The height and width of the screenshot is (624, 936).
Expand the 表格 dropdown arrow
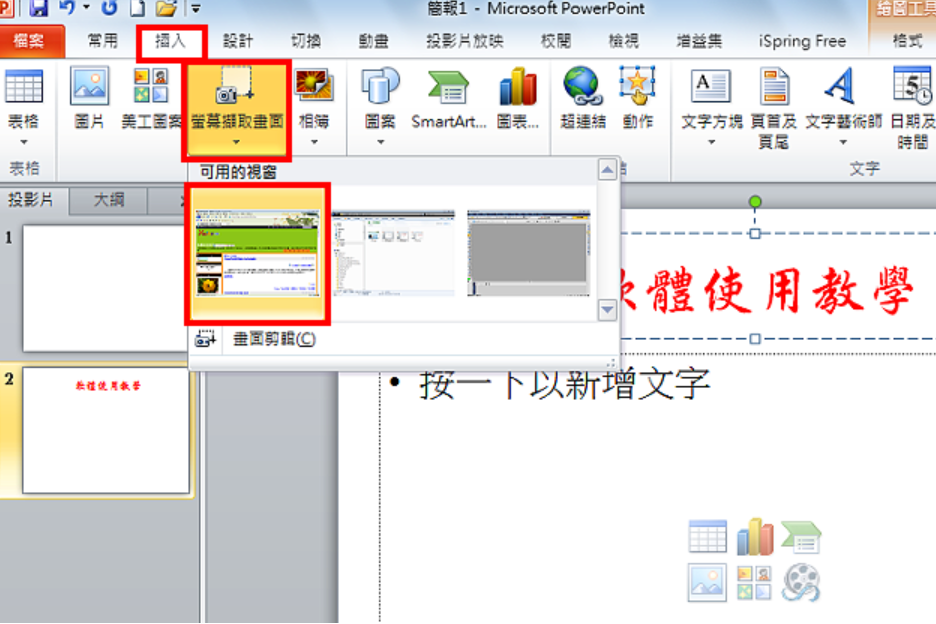pos(24,142)
